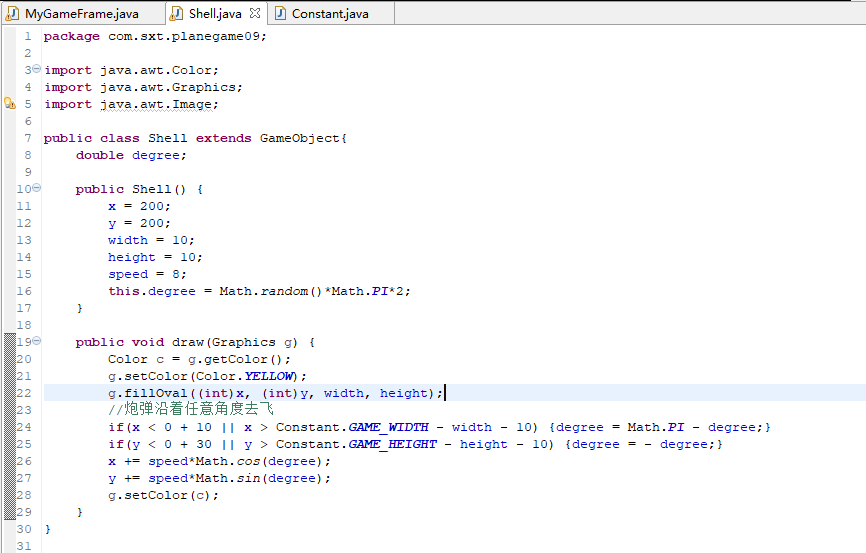Click line number 16 in the gutter
Image resolution: width=866 pixels, height=553 pixels.
point(24,291)
